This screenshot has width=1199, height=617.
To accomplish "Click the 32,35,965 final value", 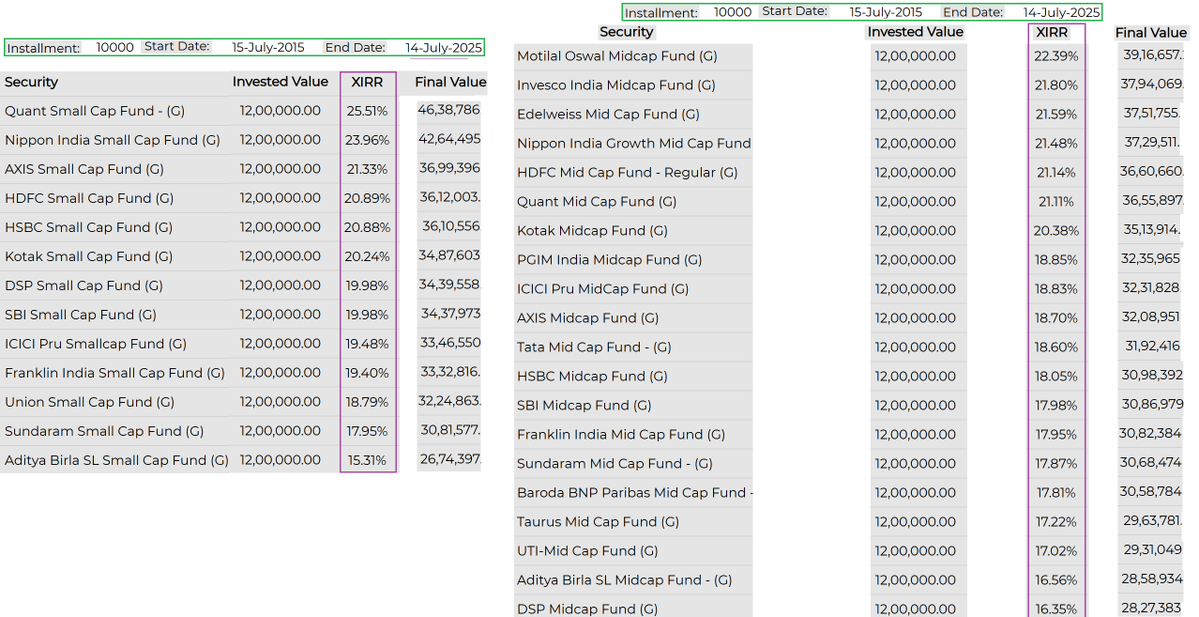I will [x=1151, y=258].
